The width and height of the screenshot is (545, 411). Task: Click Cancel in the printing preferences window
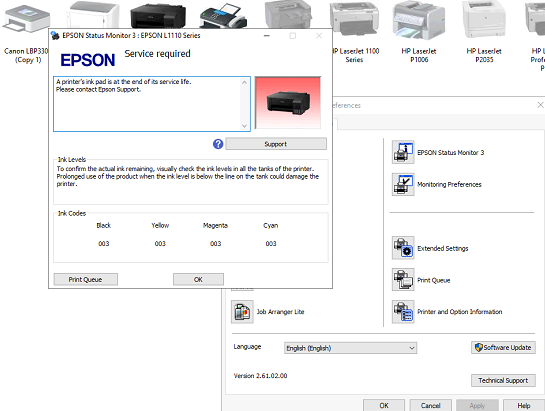pyautogui.click(x=431, y=405)
